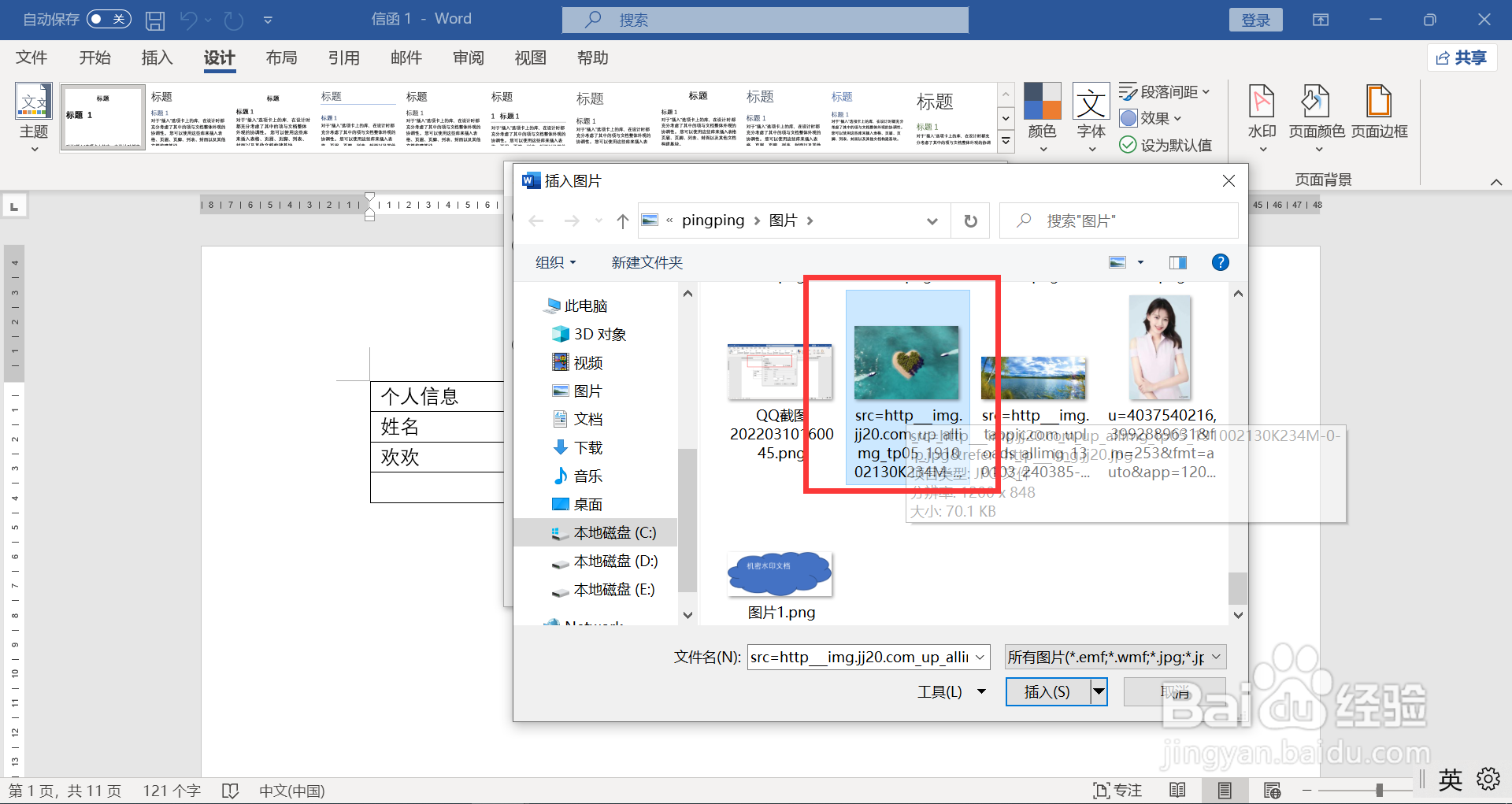
Task: Open the view options dropdown arrow
Action: pos(1140,262)
